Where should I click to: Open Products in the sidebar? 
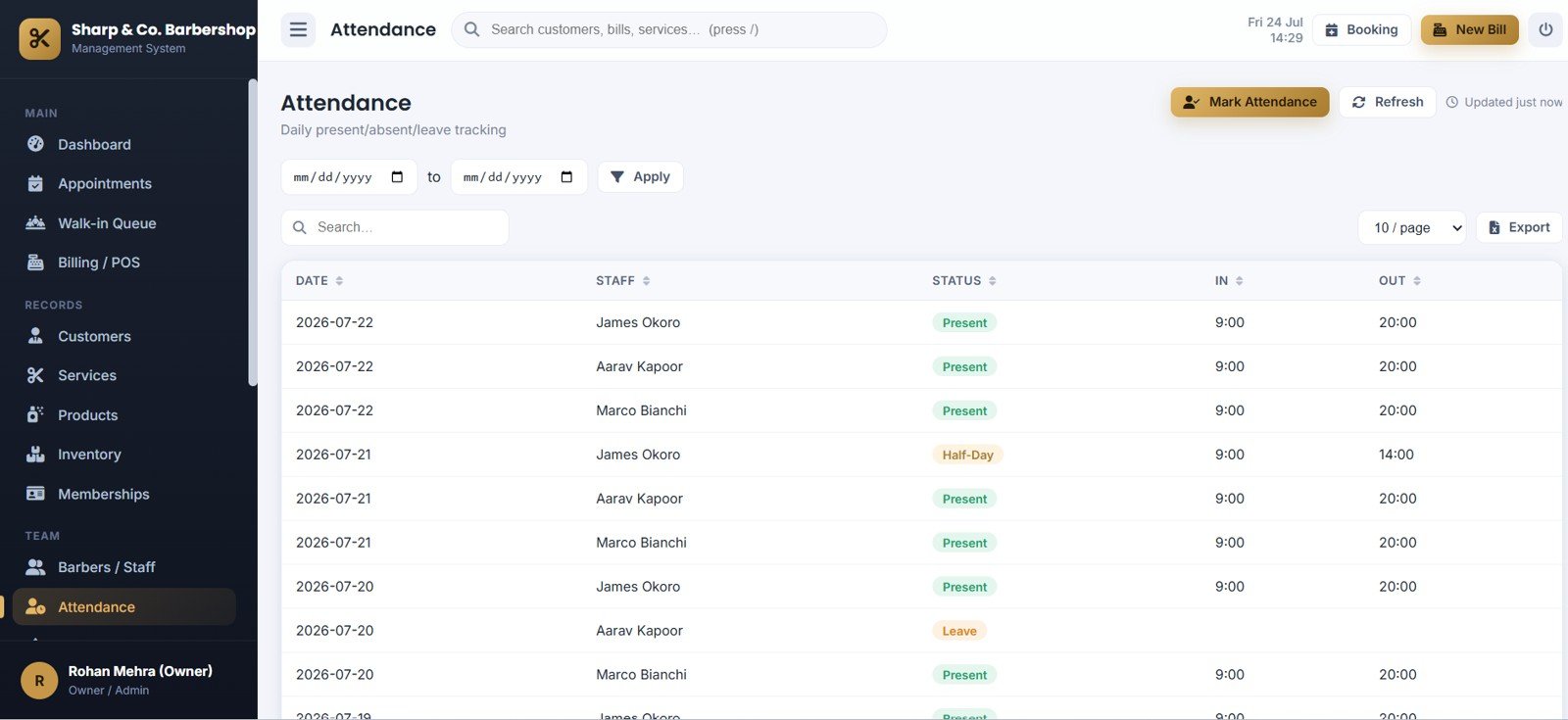tap(124, 414)
